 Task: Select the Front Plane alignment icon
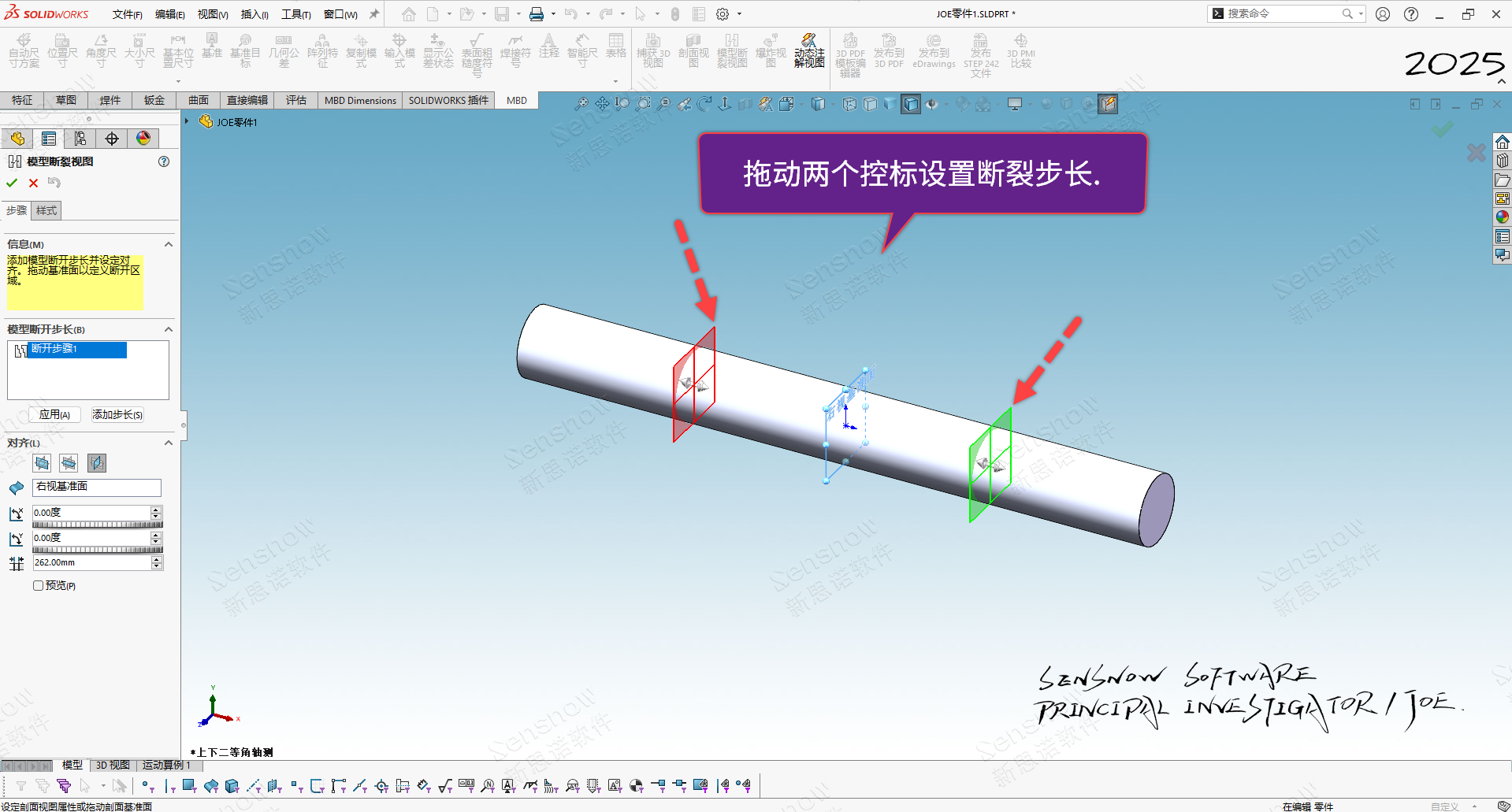[43, 463]
